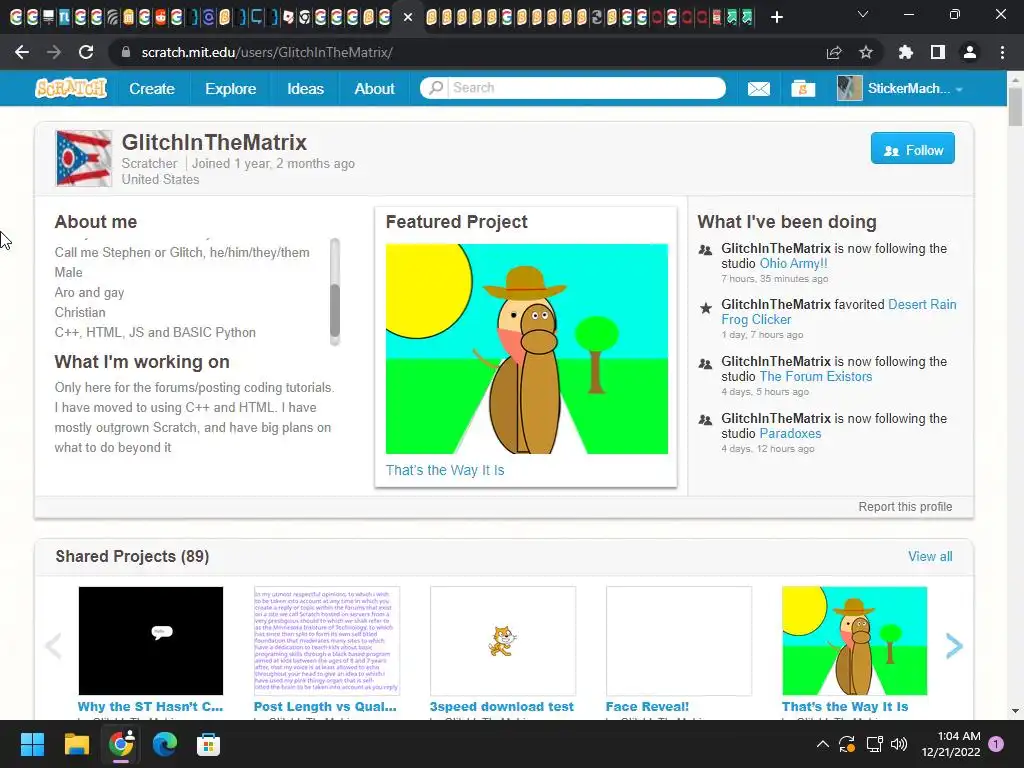Image resolution: width=1024 pixels, height=768 pixels.
Task: Open the featured project thumbnail
Action: tap(526, 349)
